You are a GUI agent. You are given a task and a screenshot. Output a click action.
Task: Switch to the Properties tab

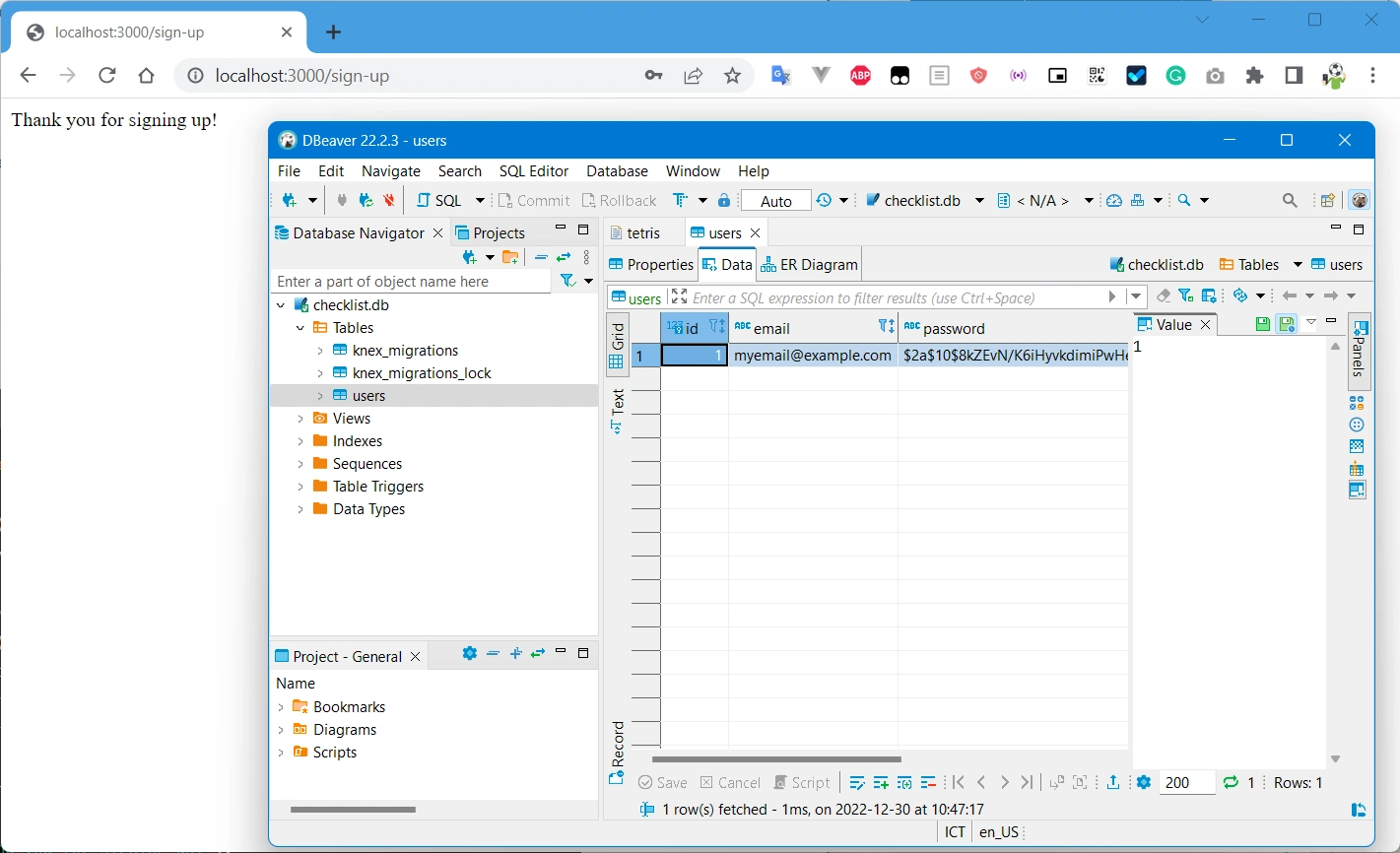[x=651, y=264]
